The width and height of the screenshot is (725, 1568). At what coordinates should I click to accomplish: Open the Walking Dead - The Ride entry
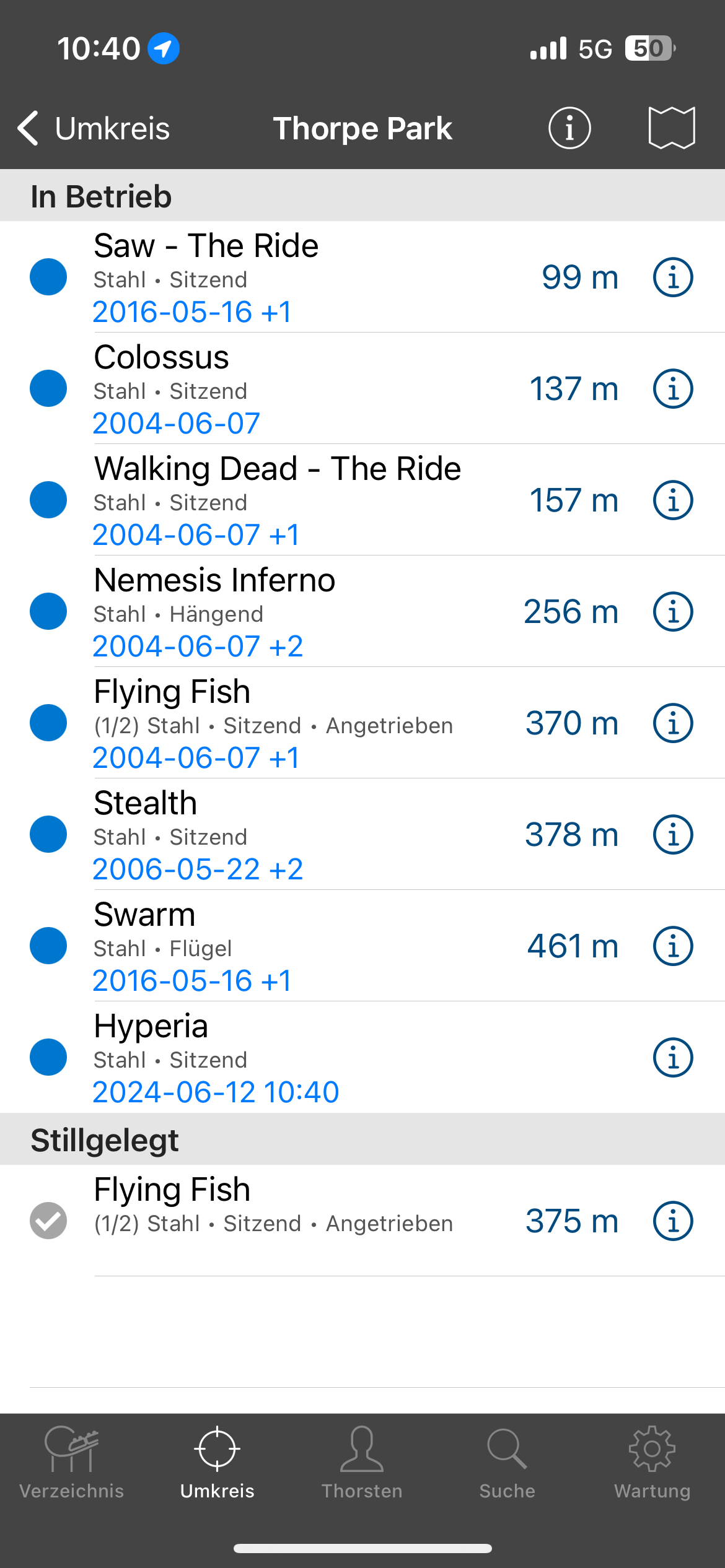click(278, 469)
